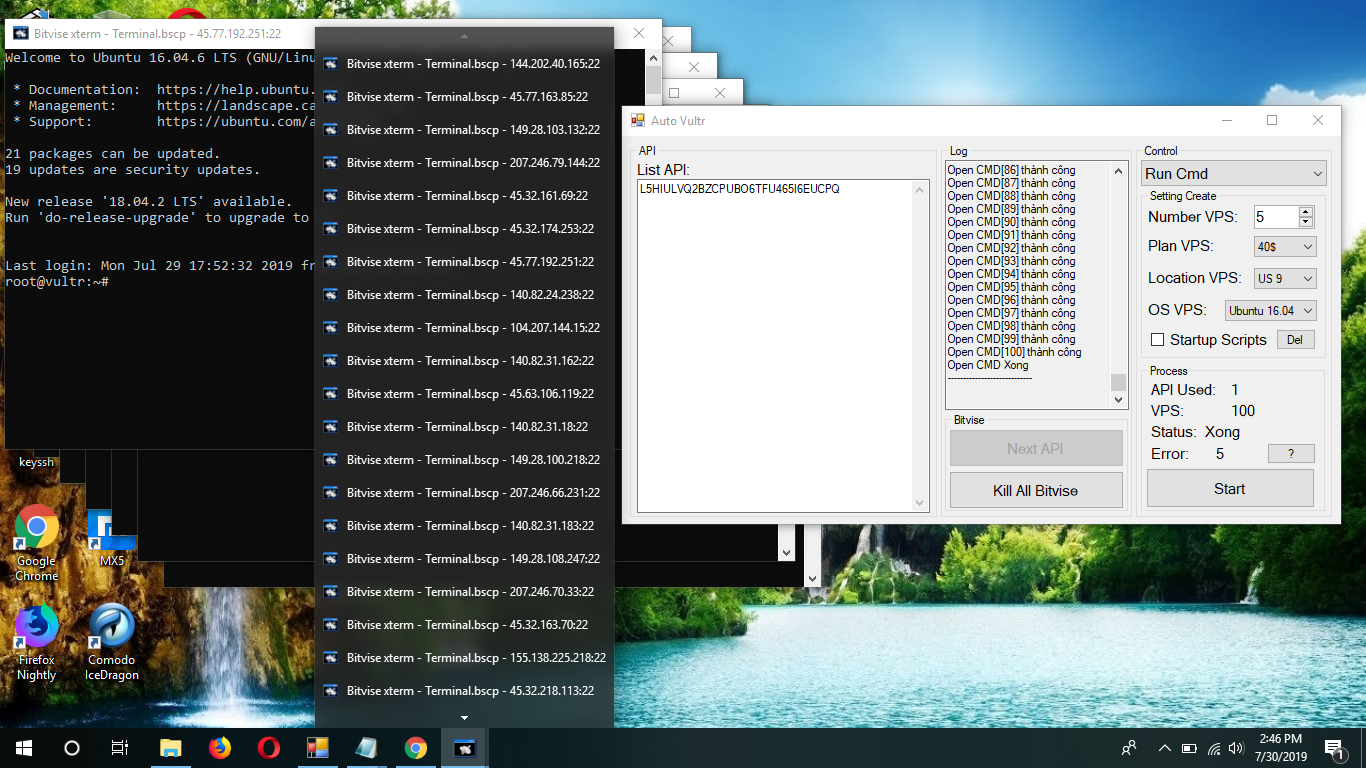Increase Number VPS with the up arrow
1366x768 pixels.
tap(1305, 212)
